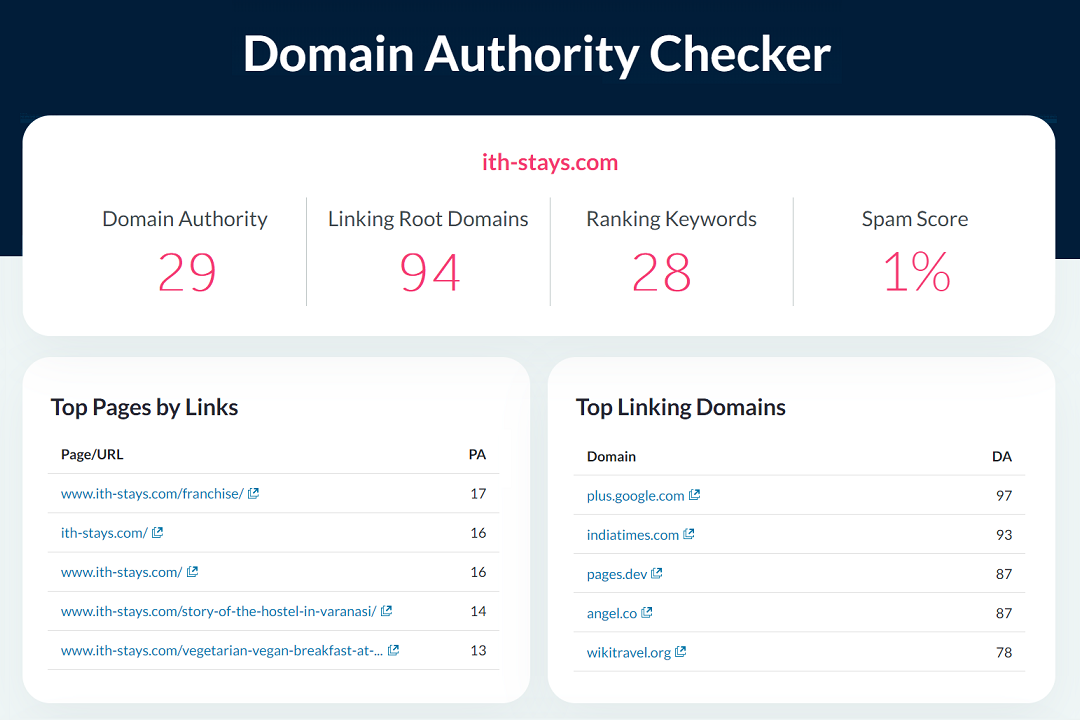Click external link icon next to ith-stays.com/

click(x=158, y=533)
